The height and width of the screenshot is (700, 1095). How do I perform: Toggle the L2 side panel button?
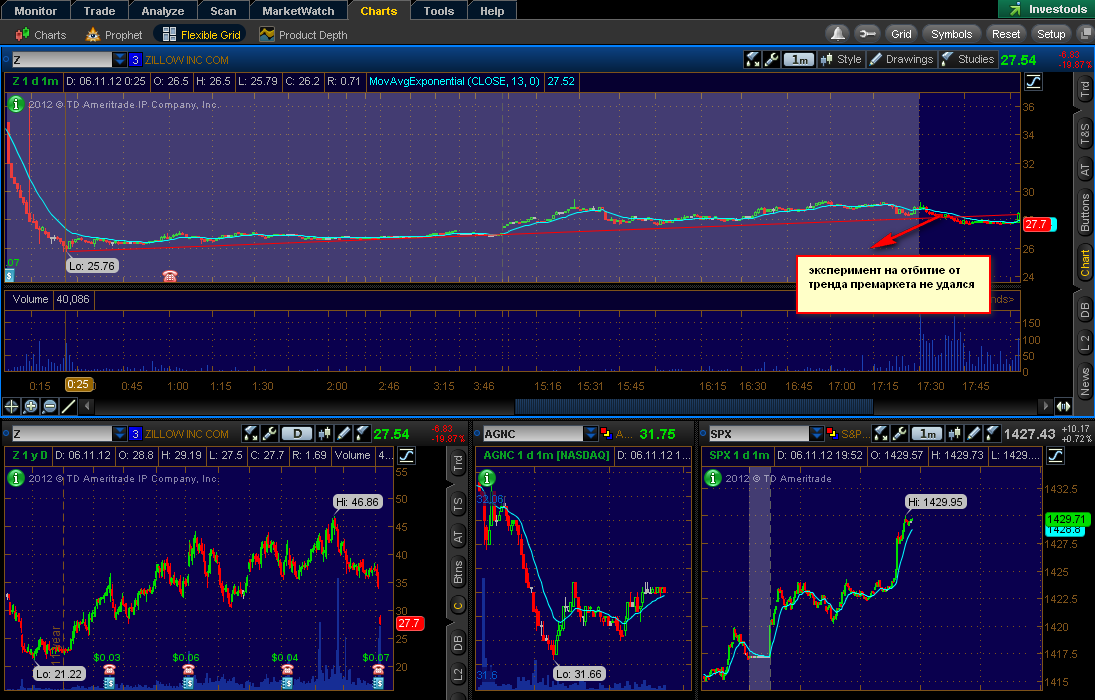pyautogui.click(x=1084, y=342)
